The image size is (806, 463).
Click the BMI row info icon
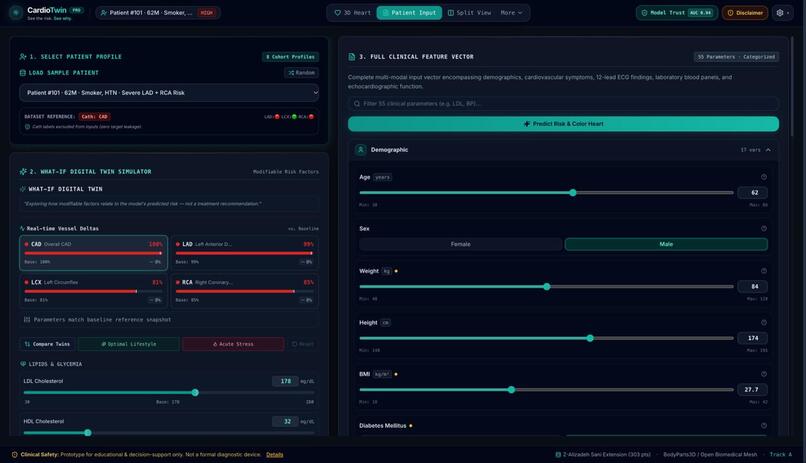pyautogui.click(x=764, y=374)
